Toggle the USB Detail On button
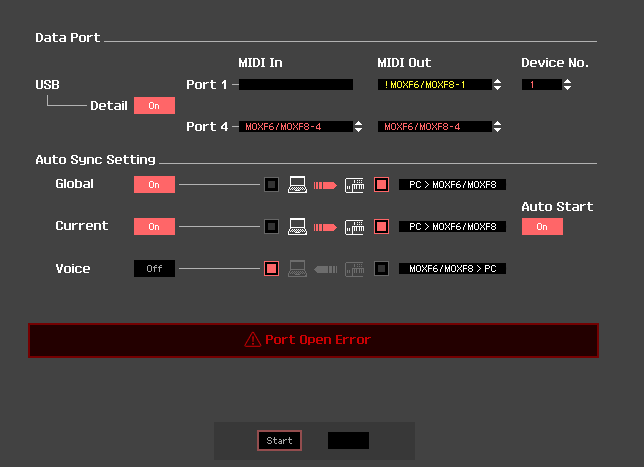Image resolution: width=644 pixels, height=467 pixels. click(x=154, y=106)
